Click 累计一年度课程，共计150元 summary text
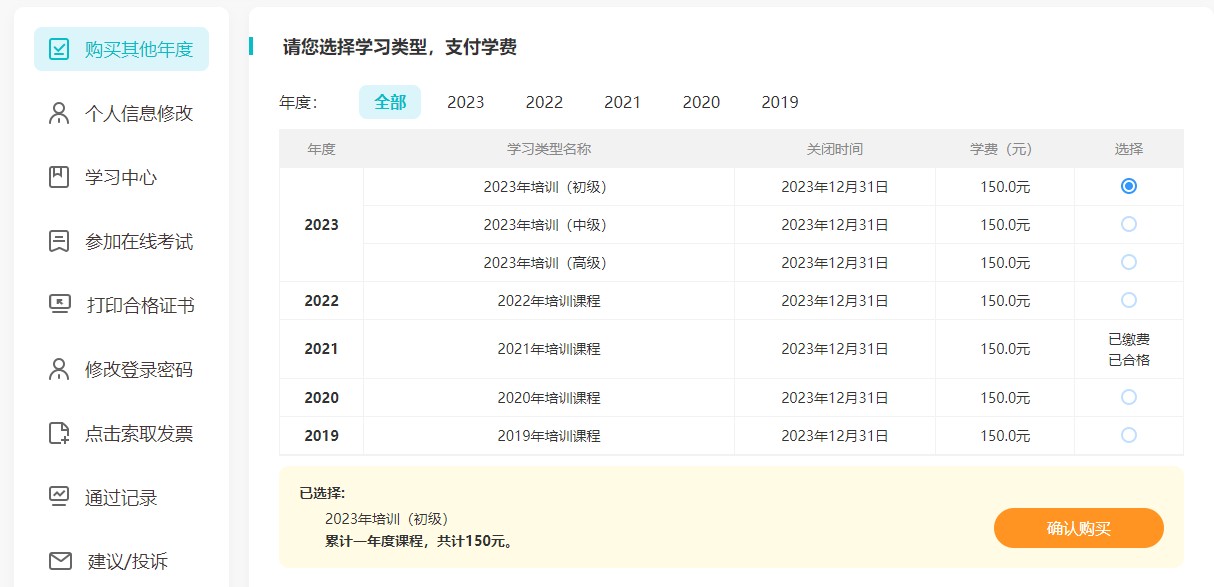Image resolution: width=1214 pixels, height=587 pixels. tap(420, 542)
